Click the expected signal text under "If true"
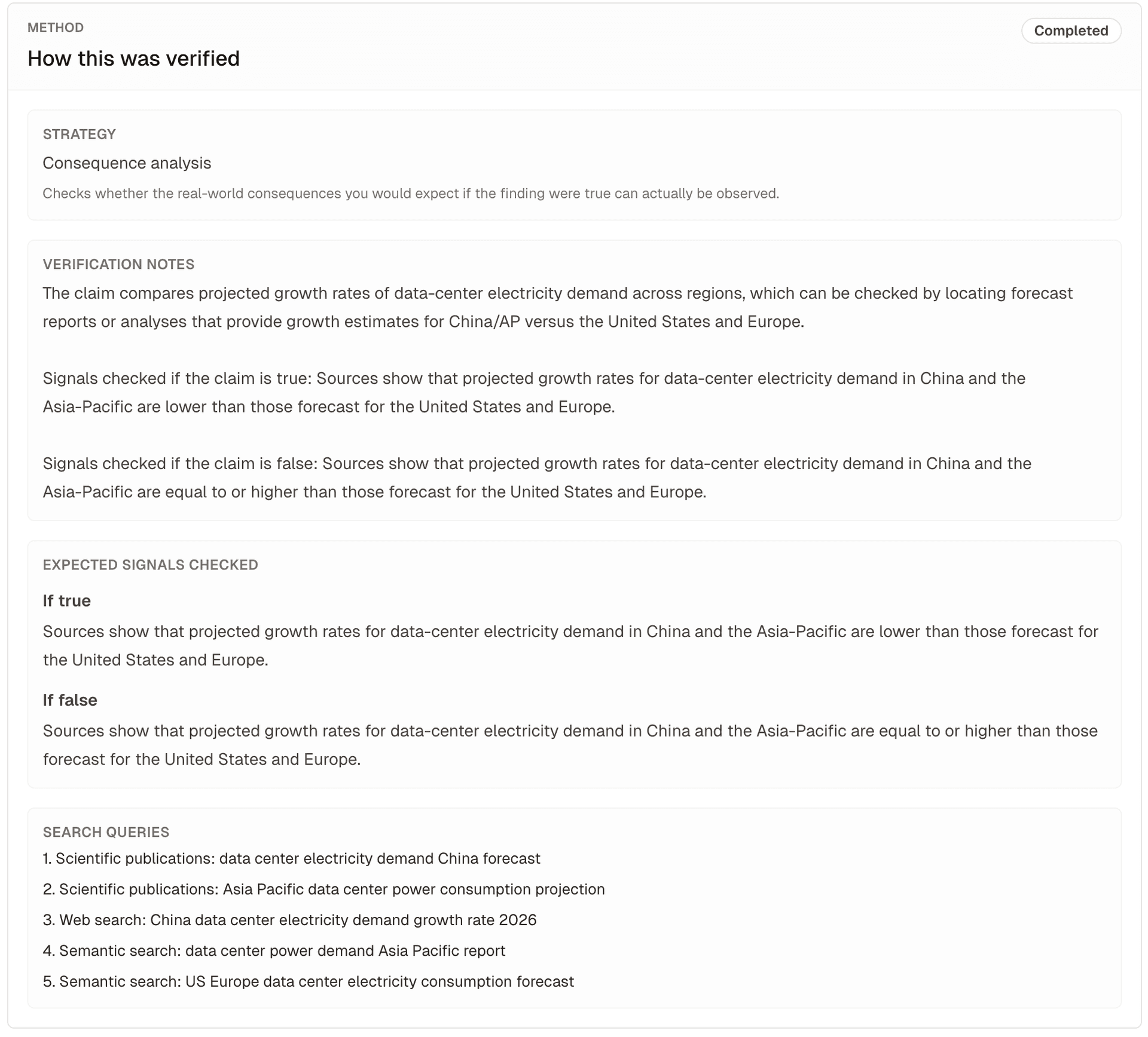Image resolution: width=1148 pixels, height=1037 pixels. (x=570, y=646)
